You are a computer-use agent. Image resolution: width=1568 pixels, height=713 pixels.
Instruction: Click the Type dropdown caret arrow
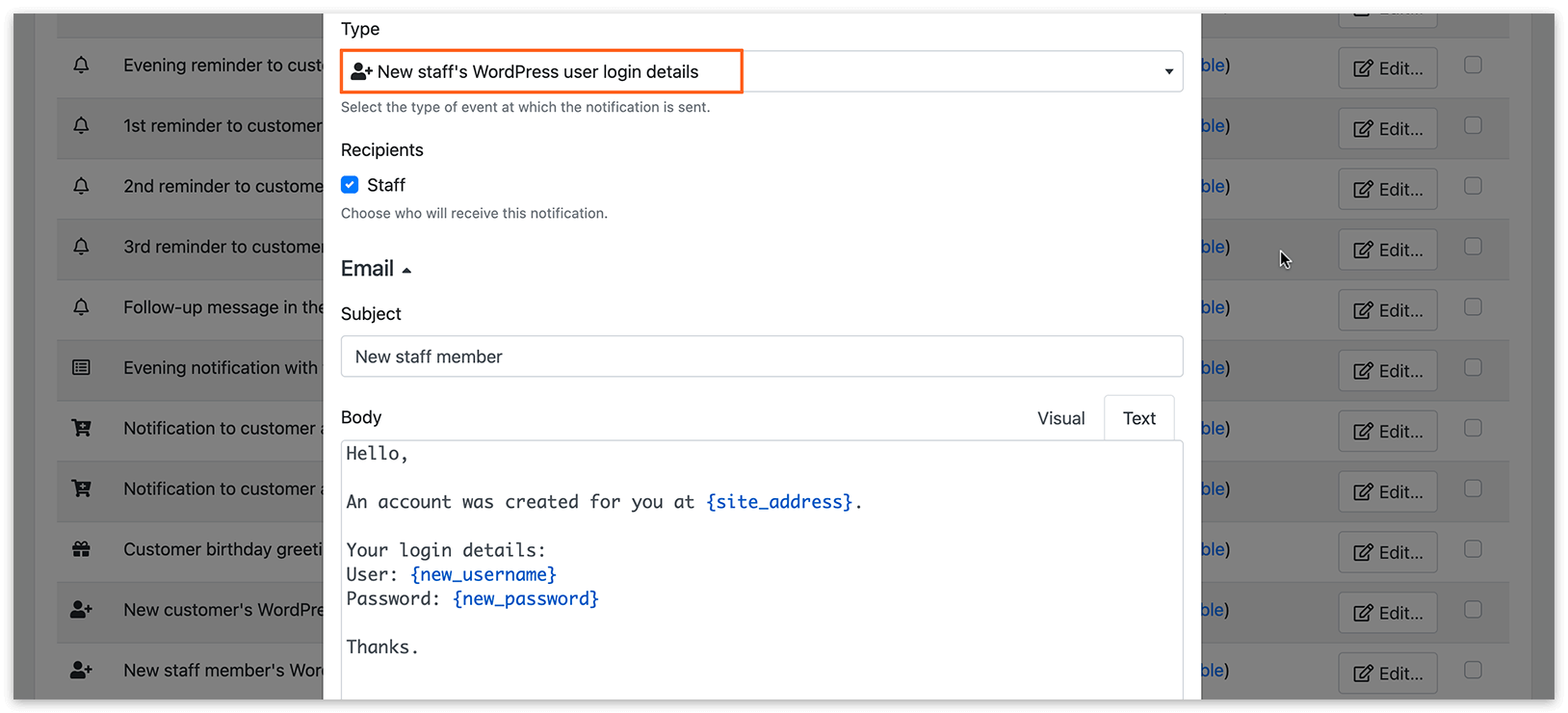(1168, 72)
